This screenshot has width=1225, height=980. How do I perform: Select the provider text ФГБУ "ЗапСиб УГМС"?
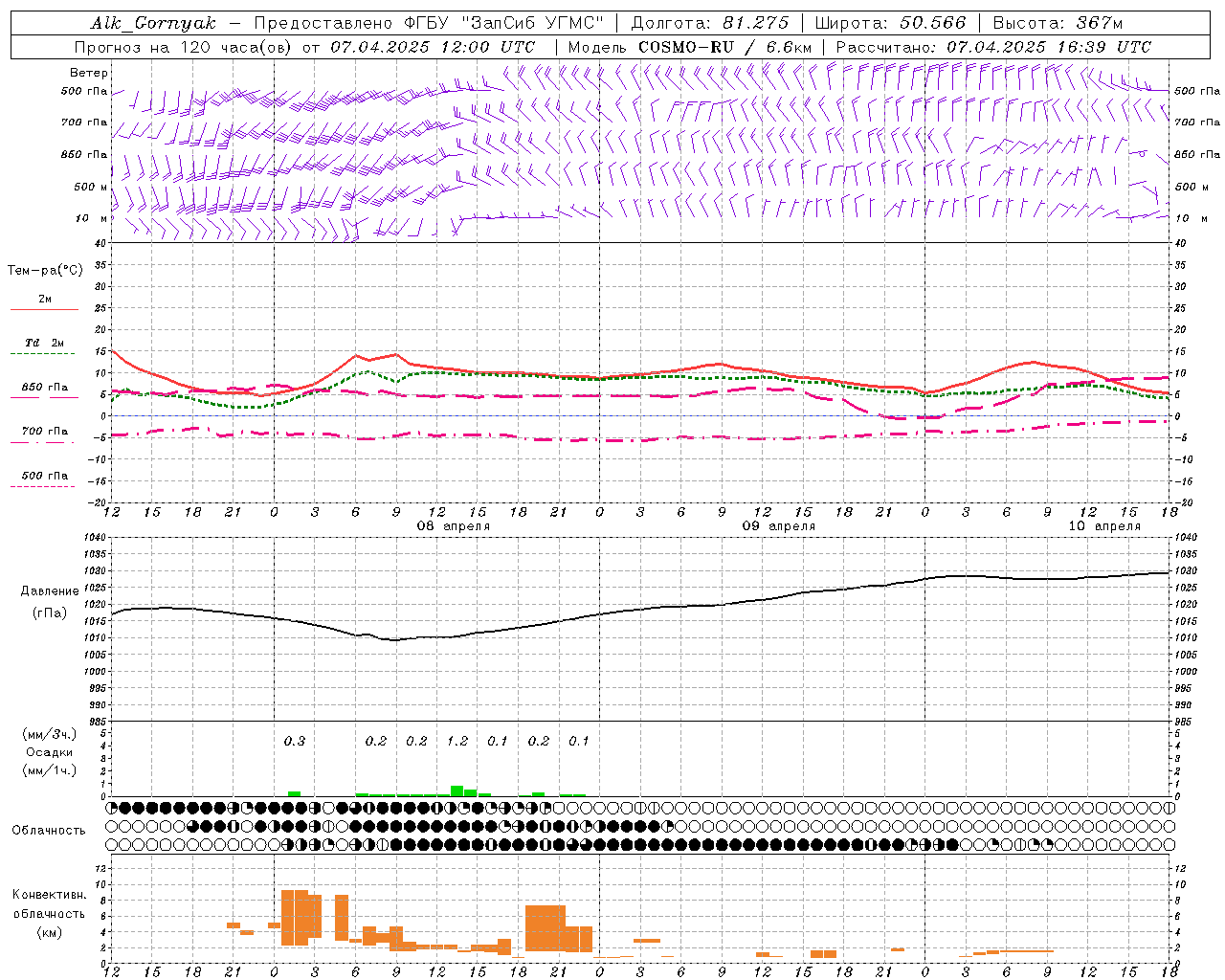click(505, 23)
